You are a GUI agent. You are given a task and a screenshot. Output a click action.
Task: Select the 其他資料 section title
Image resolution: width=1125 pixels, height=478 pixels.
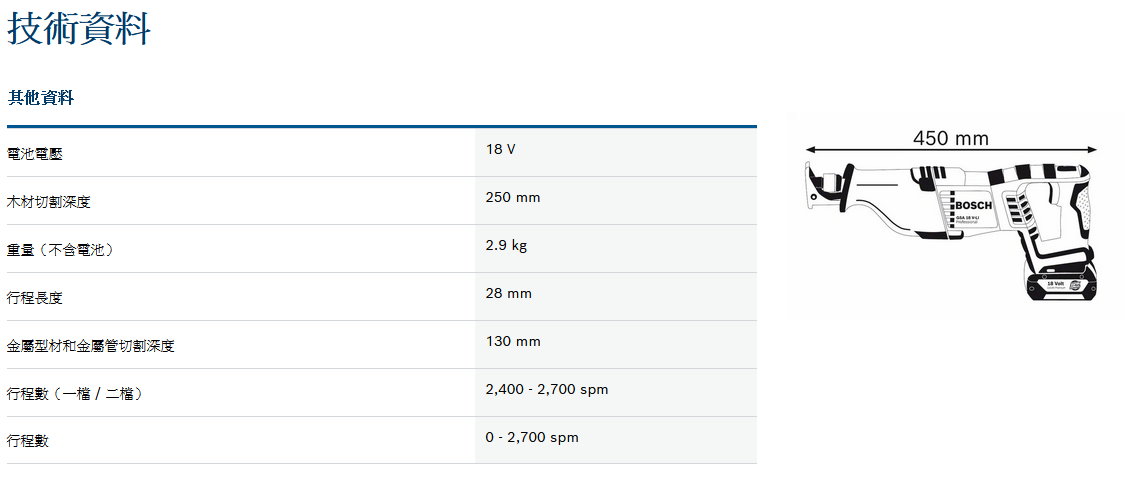(41, 98)
